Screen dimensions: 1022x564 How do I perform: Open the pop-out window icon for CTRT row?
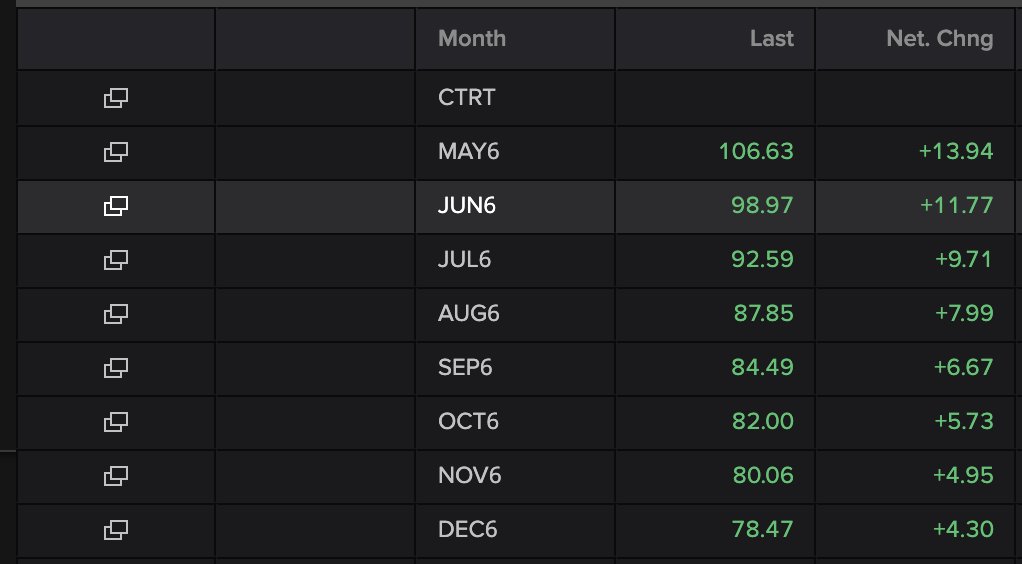pyautogui.click(x=115, y=98)
